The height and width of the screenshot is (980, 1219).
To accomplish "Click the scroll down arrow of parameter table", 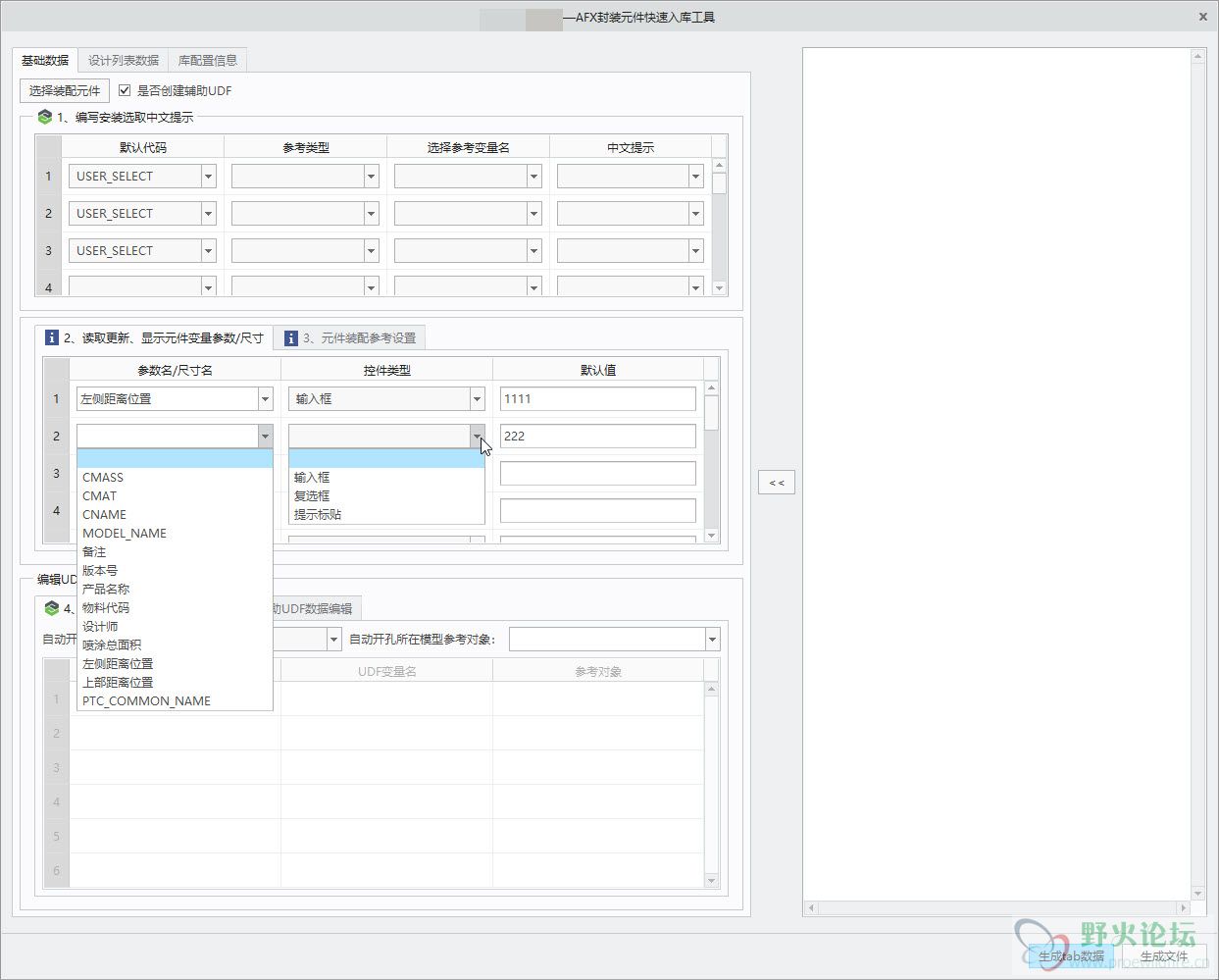I will pos(712,537).
